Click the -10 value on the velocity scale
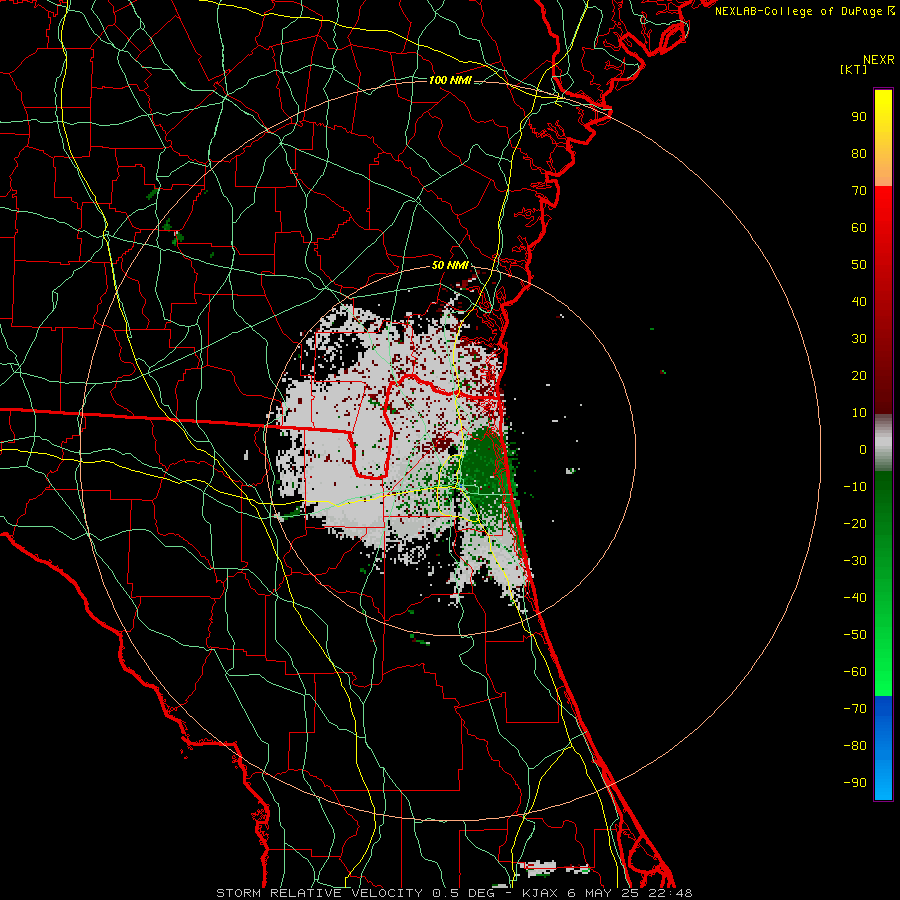This screenshot has width=900, height=900. coord(855,487)
